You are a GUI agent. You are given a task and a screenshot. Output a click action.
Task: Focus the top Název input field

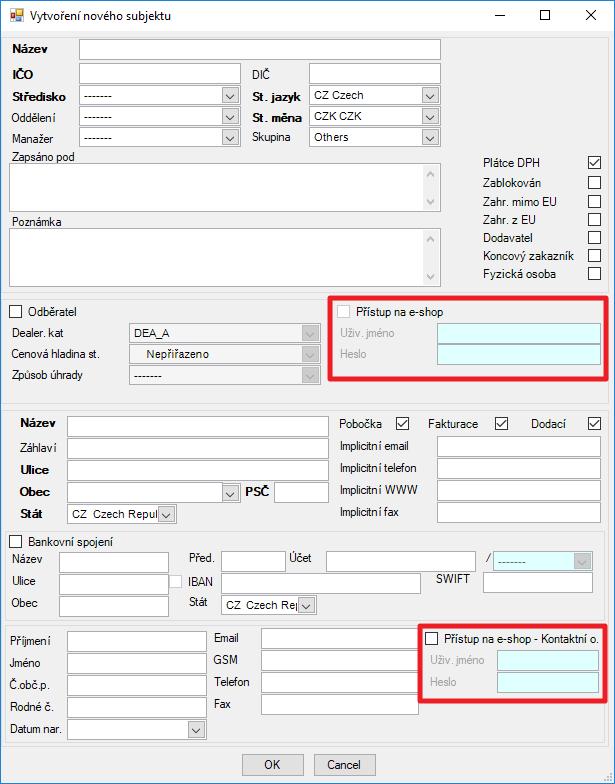click(260, 50)
